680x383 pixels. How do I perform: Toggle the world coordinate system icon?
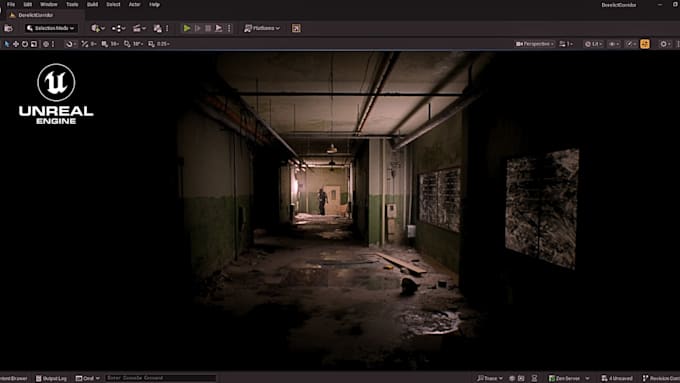46,44
